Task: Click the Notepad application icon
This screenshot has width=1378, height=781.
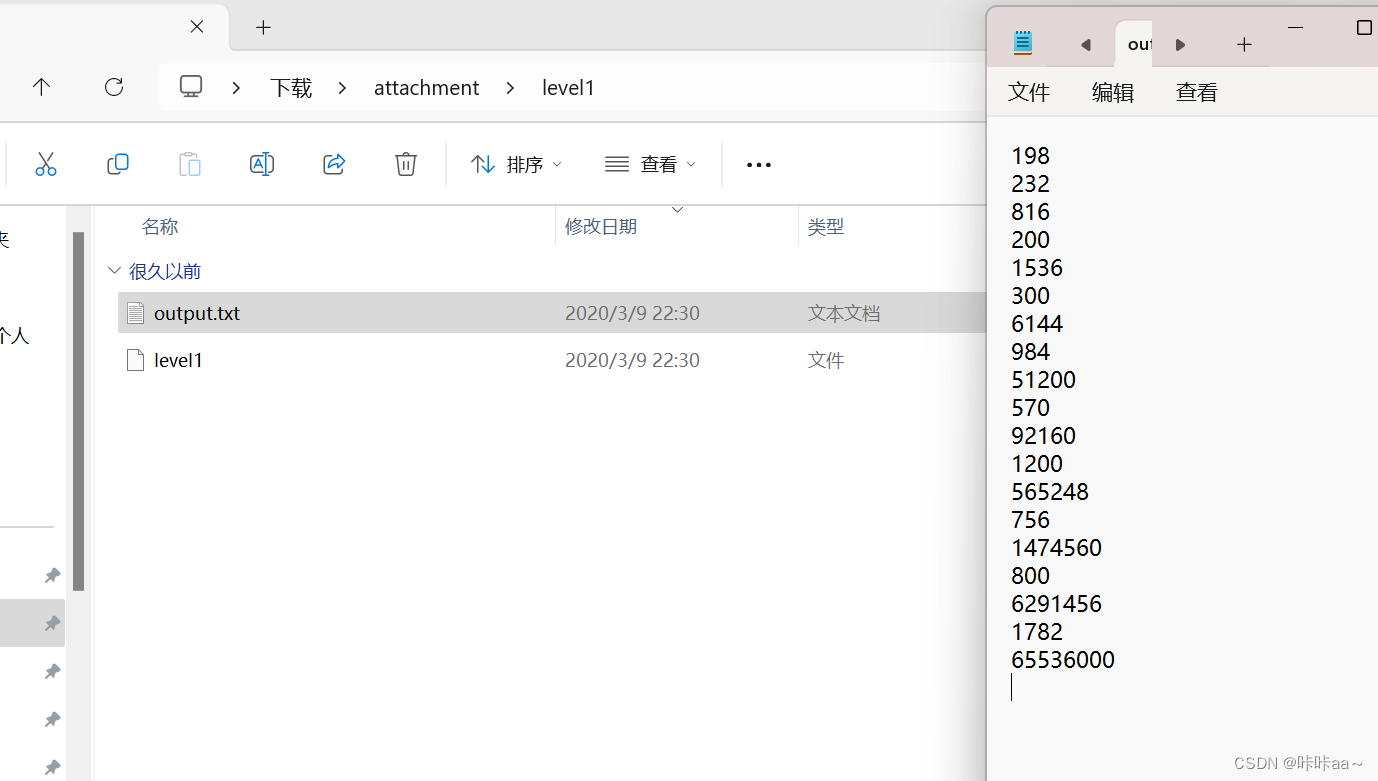Action: (x=1022, y=43)
